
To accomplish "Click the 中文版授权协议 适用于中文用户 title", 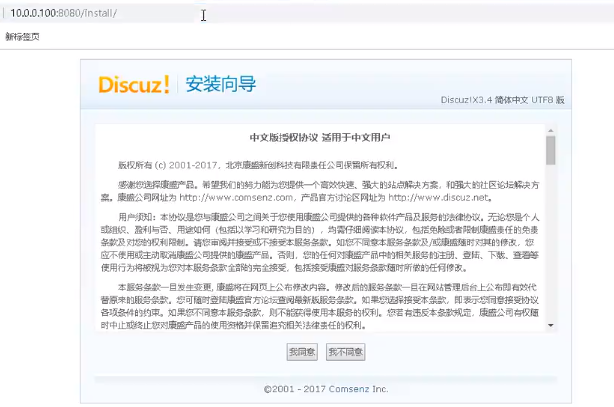I will (320, 137).
